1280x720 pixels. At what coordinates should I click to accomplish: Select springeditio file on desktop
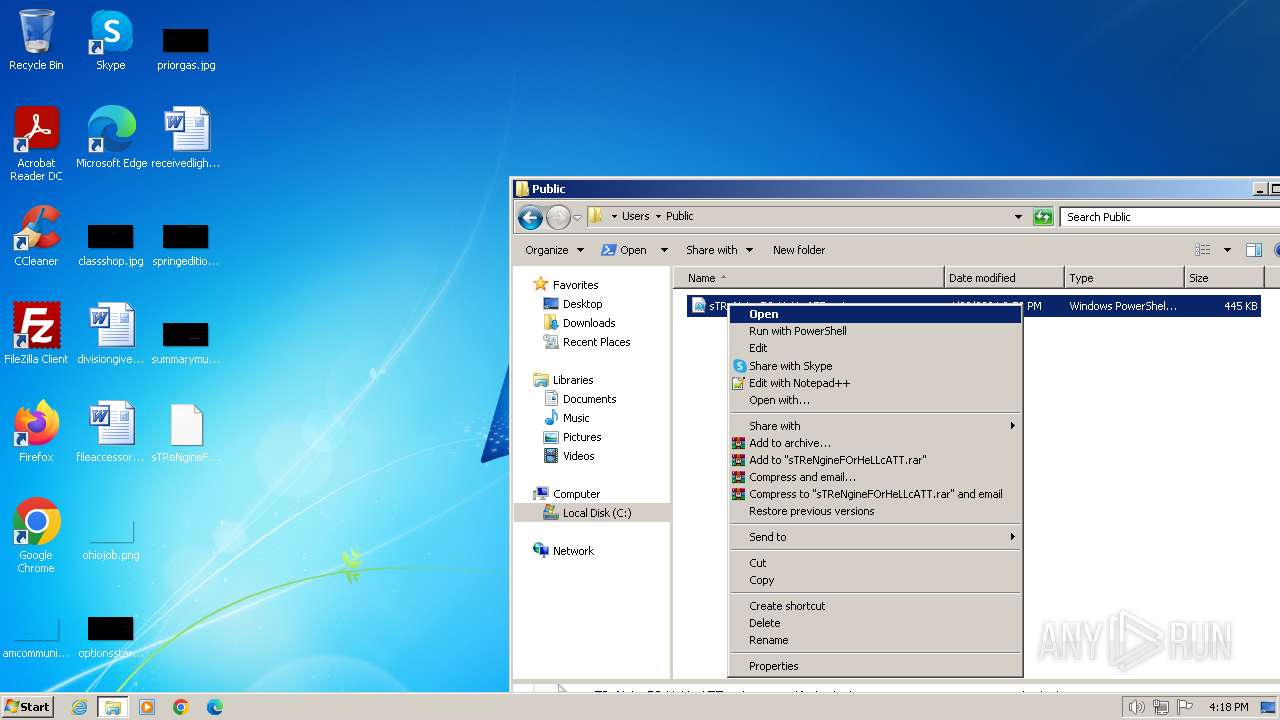186,245
